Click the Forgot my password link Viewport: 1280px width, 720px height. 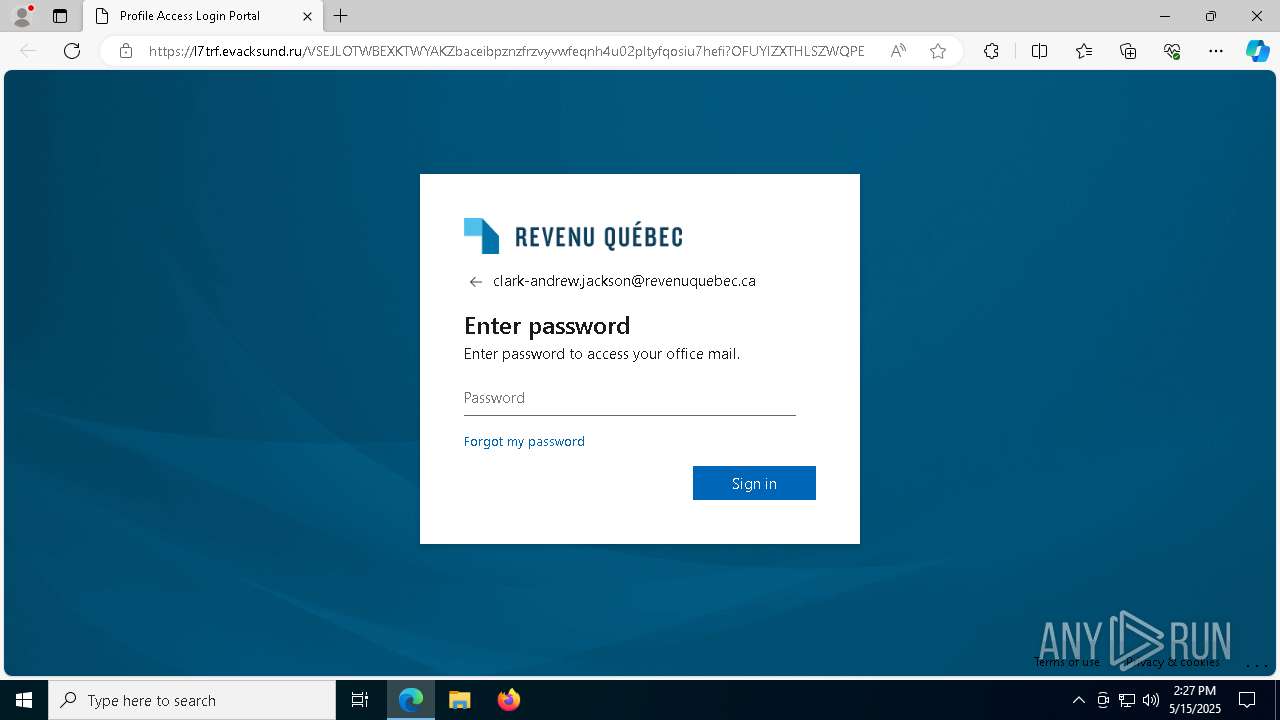tap(524, 441)
